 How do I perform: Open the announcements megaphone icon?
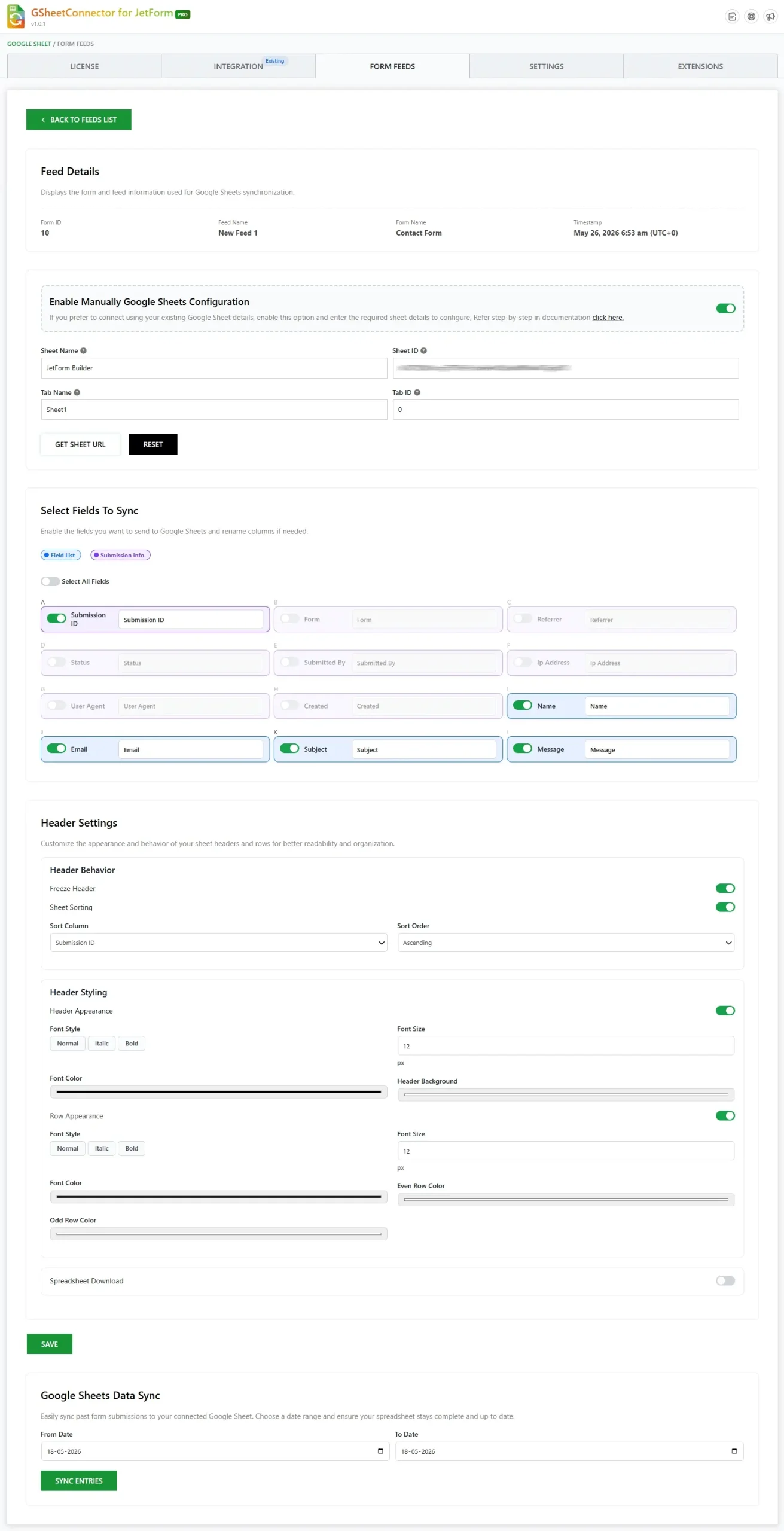tap(770, 16)
